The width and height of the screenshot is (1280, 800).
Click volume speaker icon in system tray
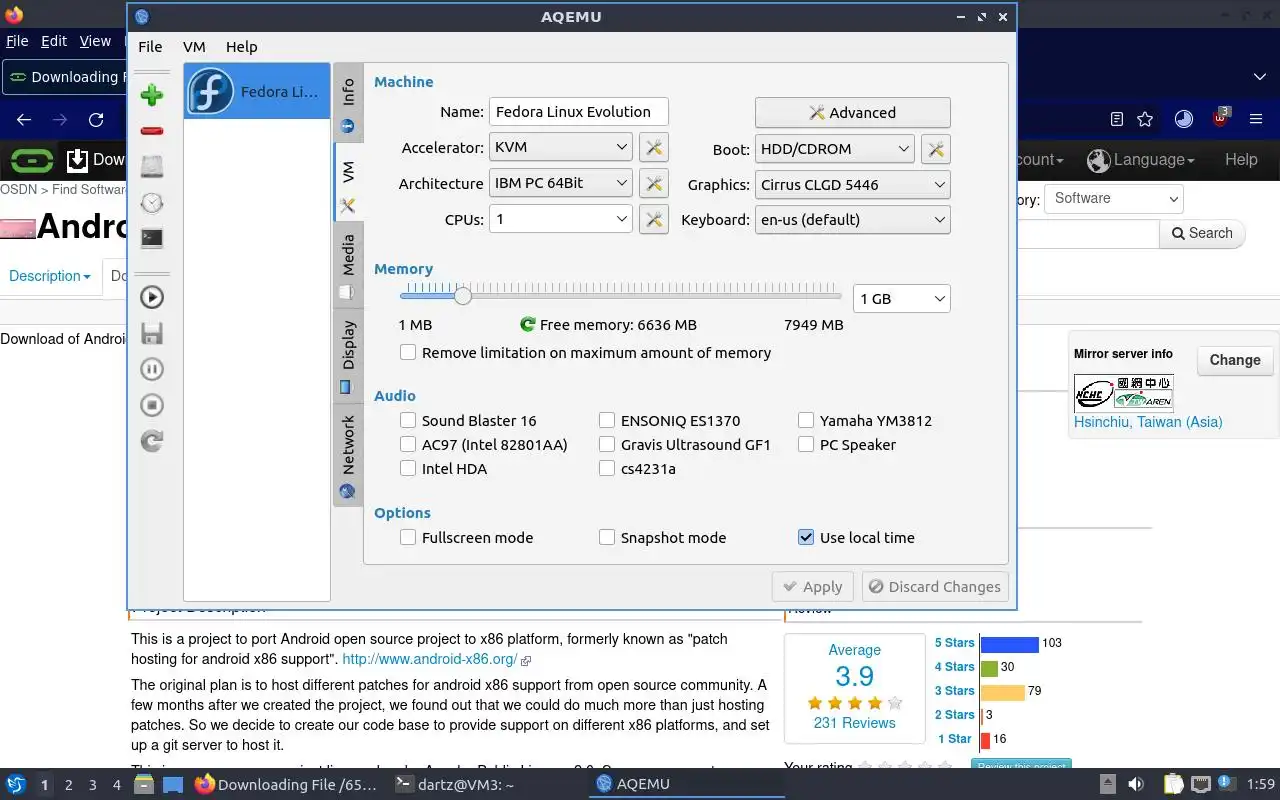tap(1136, 784)
